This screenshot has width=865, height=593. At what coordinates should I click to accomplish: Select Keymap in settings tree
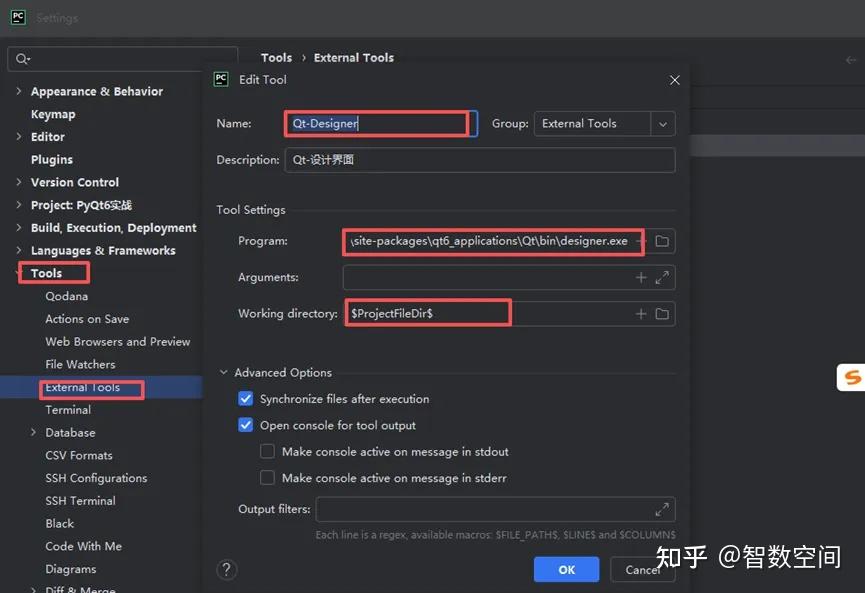53,114
